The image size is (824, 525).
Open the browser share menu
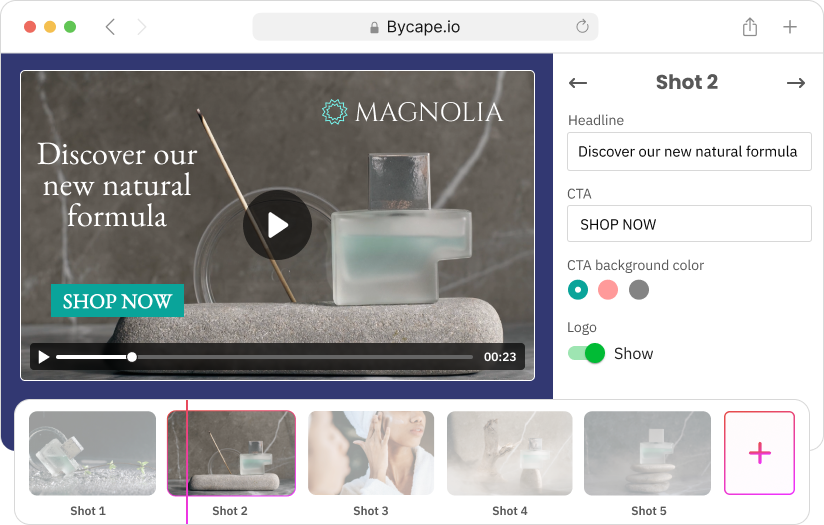pyautogui.click(x=750, y=27)
